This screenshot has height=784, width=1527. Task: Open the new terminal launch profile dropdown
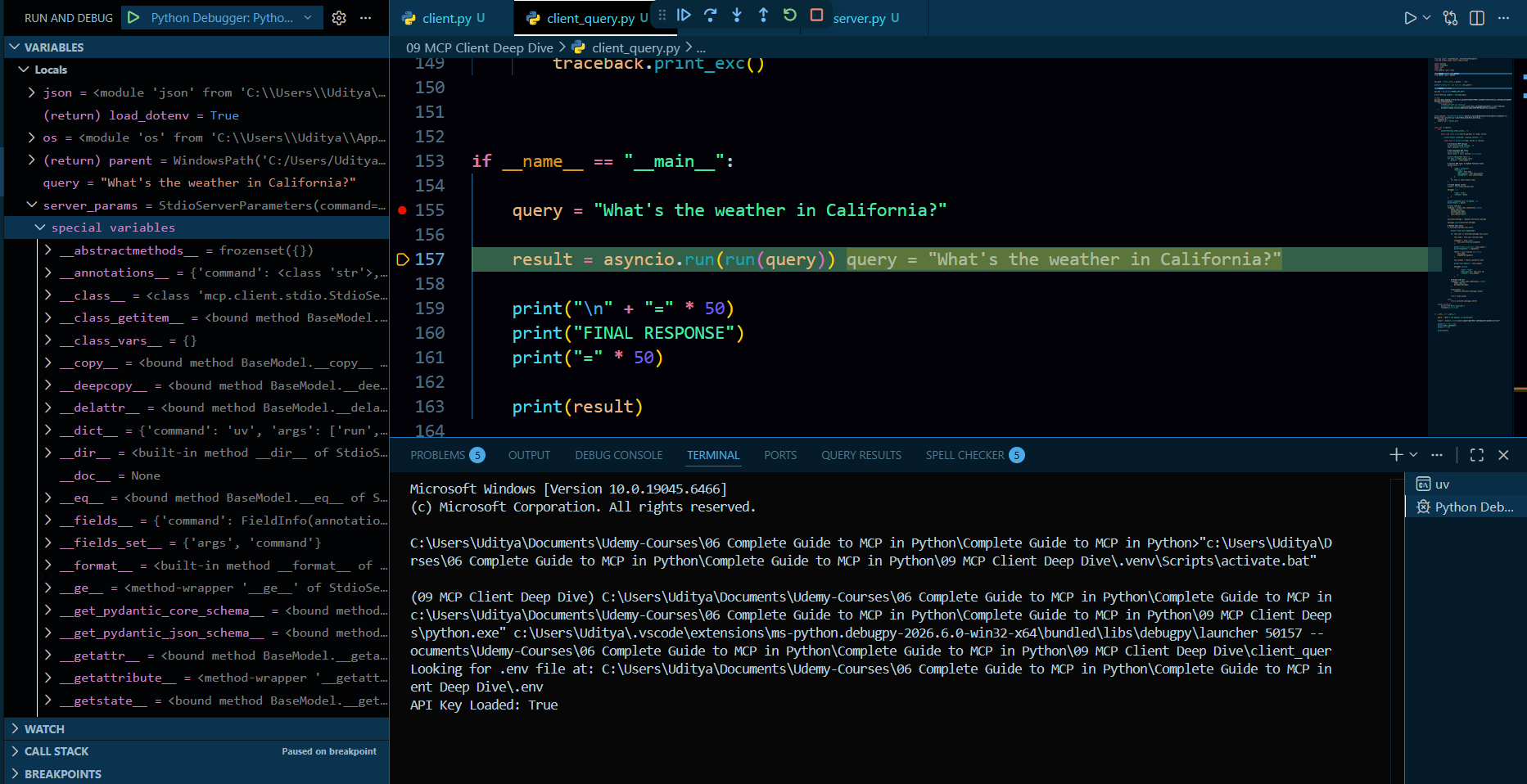(1413, 455)
